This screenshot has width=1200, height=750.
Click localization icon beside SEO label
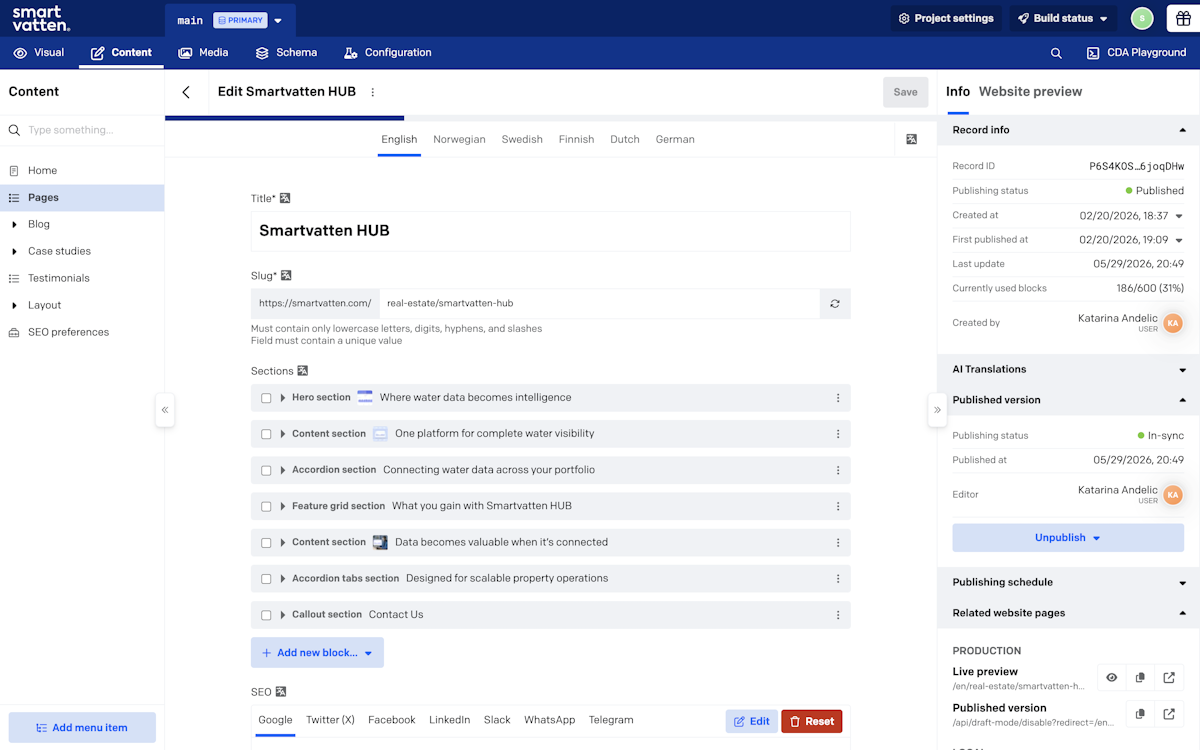click(281, 692)
